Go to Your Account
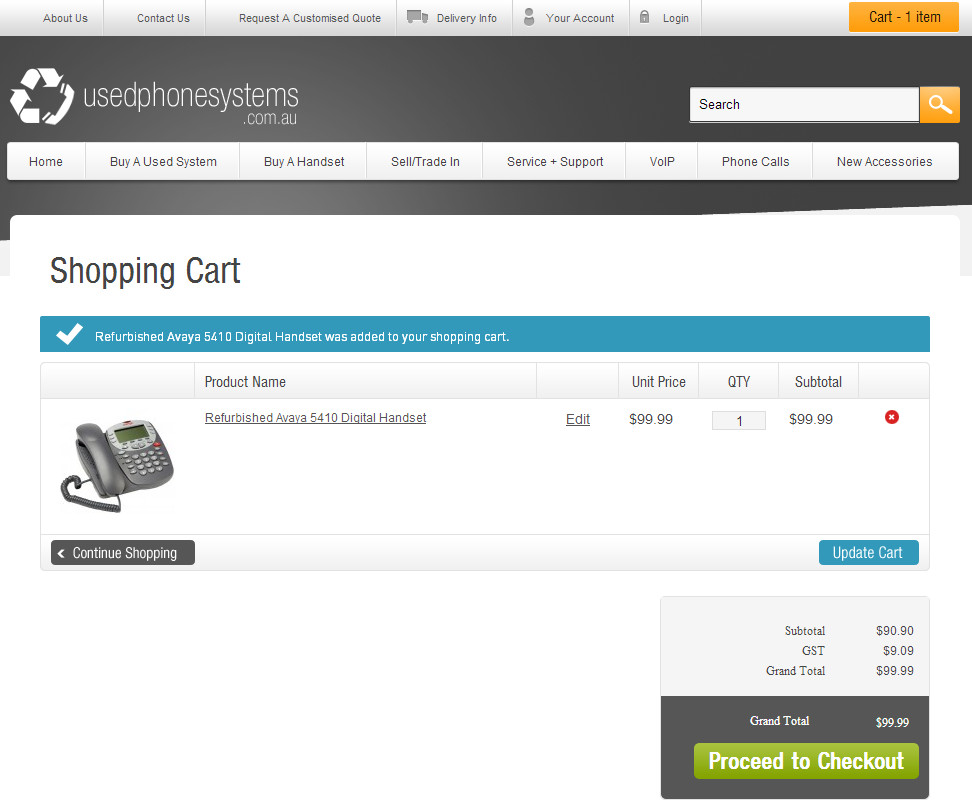Image resolution: width=972 pixels, height=804 pixels. [x=580, y=18]
